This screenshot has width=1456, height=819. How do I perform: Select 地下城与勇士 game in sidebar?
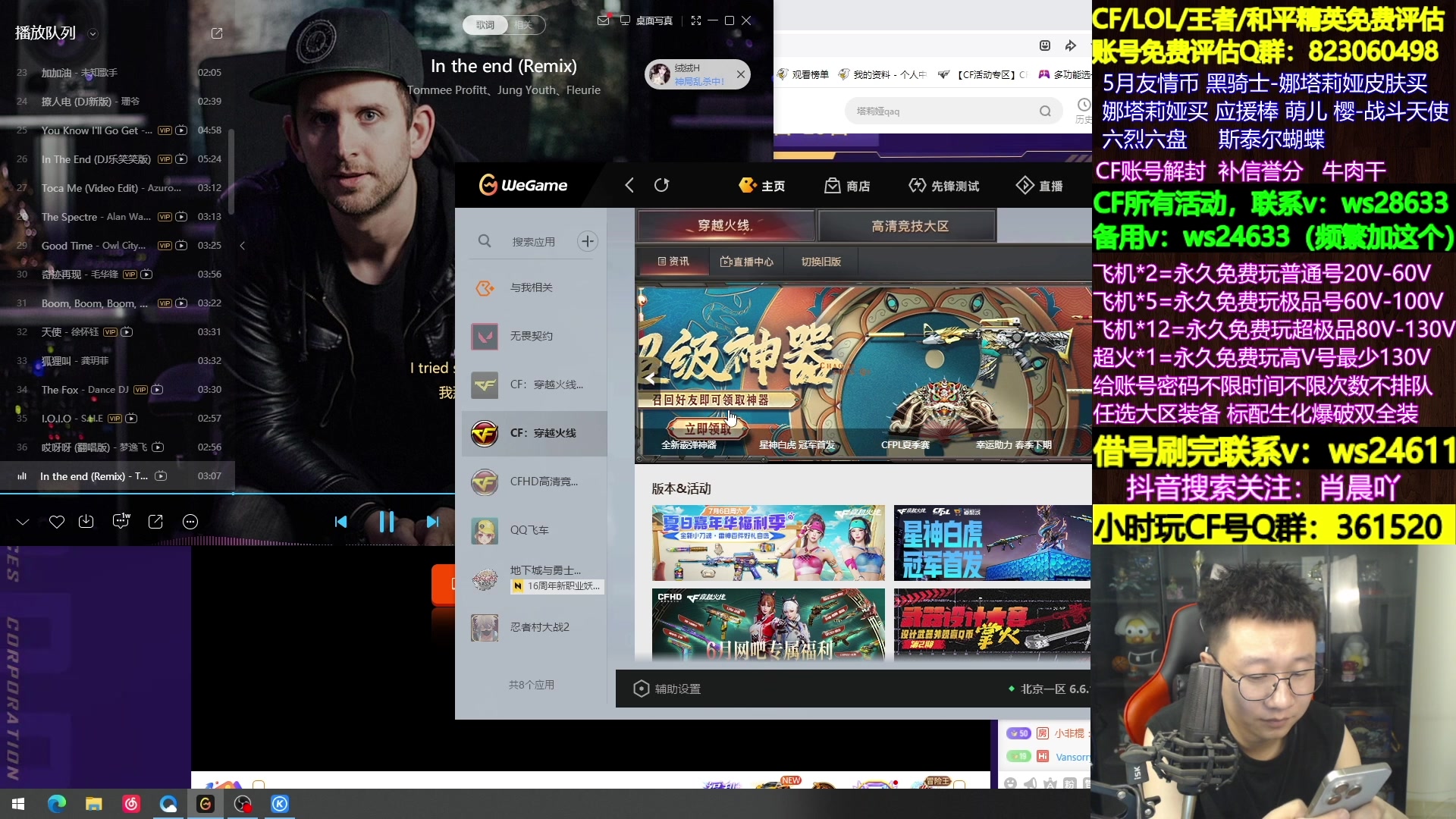pos(535,579)
